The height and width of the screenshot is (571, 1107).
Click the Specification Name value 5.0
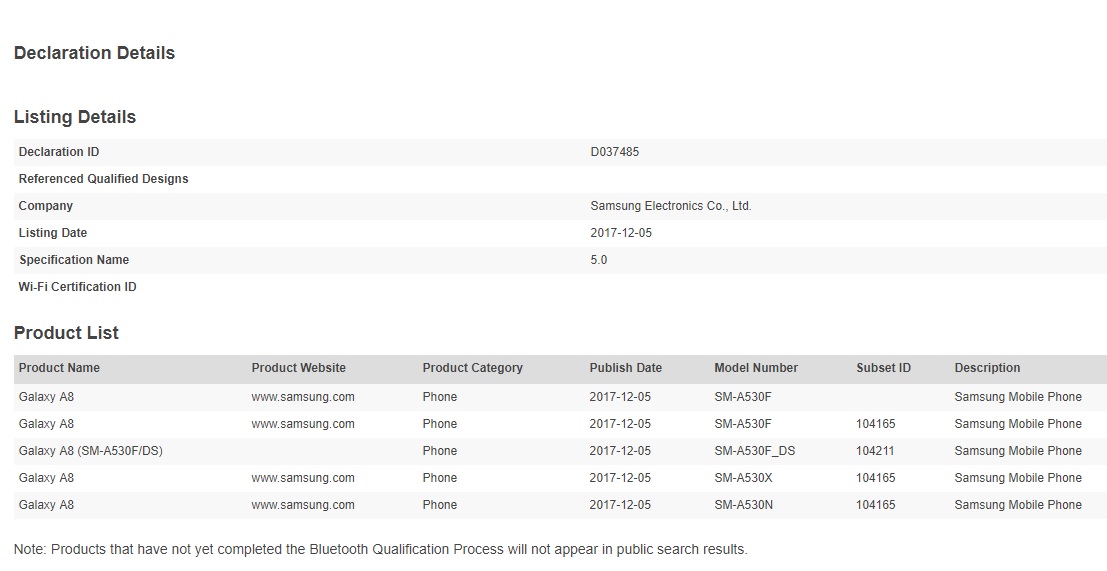click(x=599, y=260)
